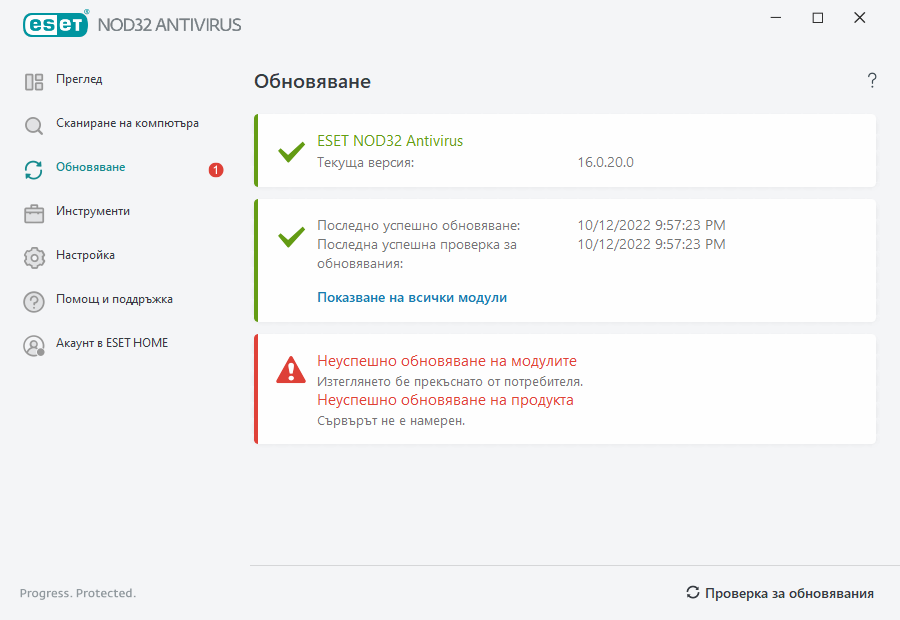The width and height of the screenshot is (900, 620).
Task: Select the Сканиране на компютъра magnifier icon
Action: tap(33, 124)
